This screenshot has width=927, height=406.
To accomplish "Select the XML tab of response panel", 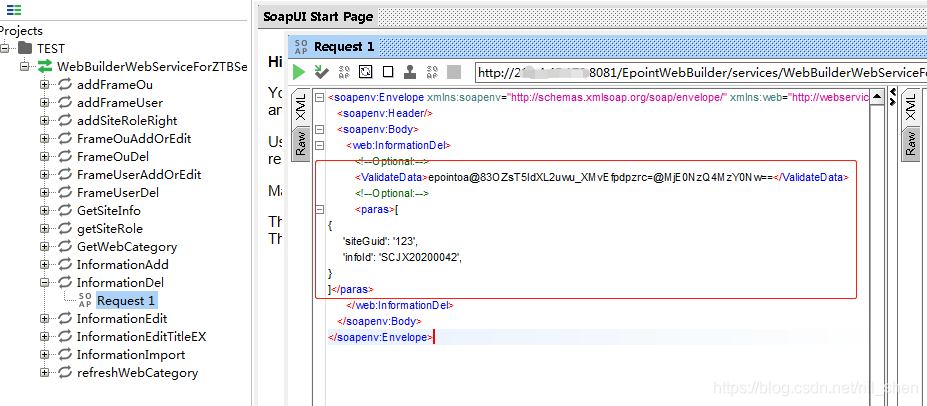I will (x=910, y=107).
